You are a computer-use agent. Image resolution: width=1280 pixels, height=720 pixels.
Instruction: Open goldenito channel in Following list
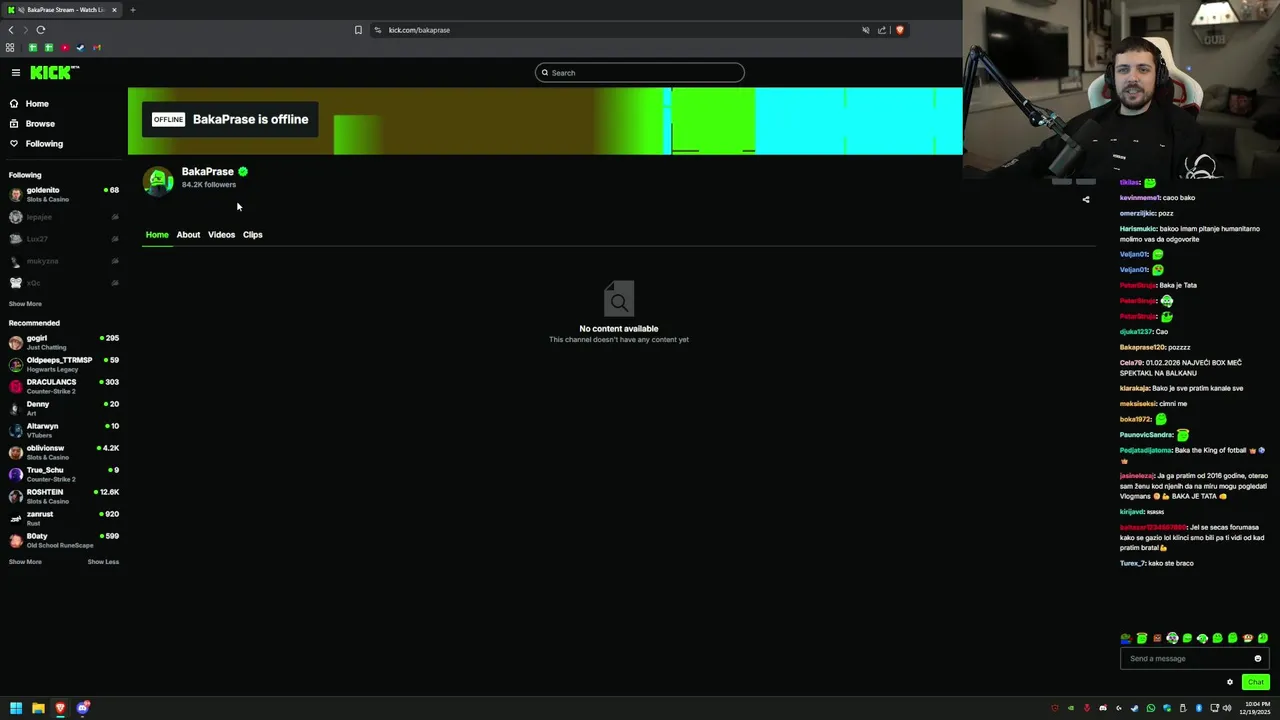click(64, 194)
